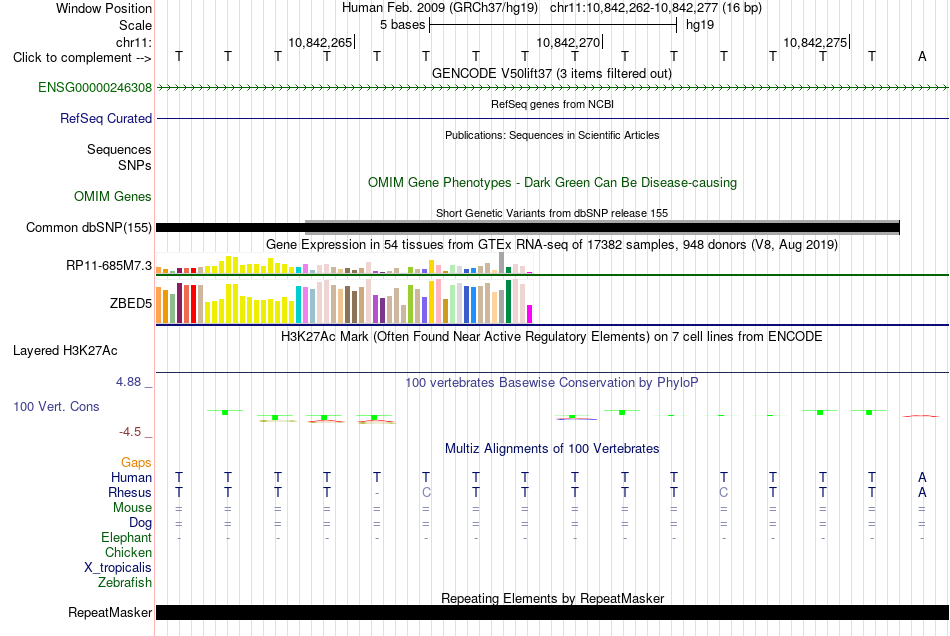Image resolution: width=950 pixels, height=636 pixels.
Task: Click the dash gap in Rhesus row
Action: pos(377,493)
